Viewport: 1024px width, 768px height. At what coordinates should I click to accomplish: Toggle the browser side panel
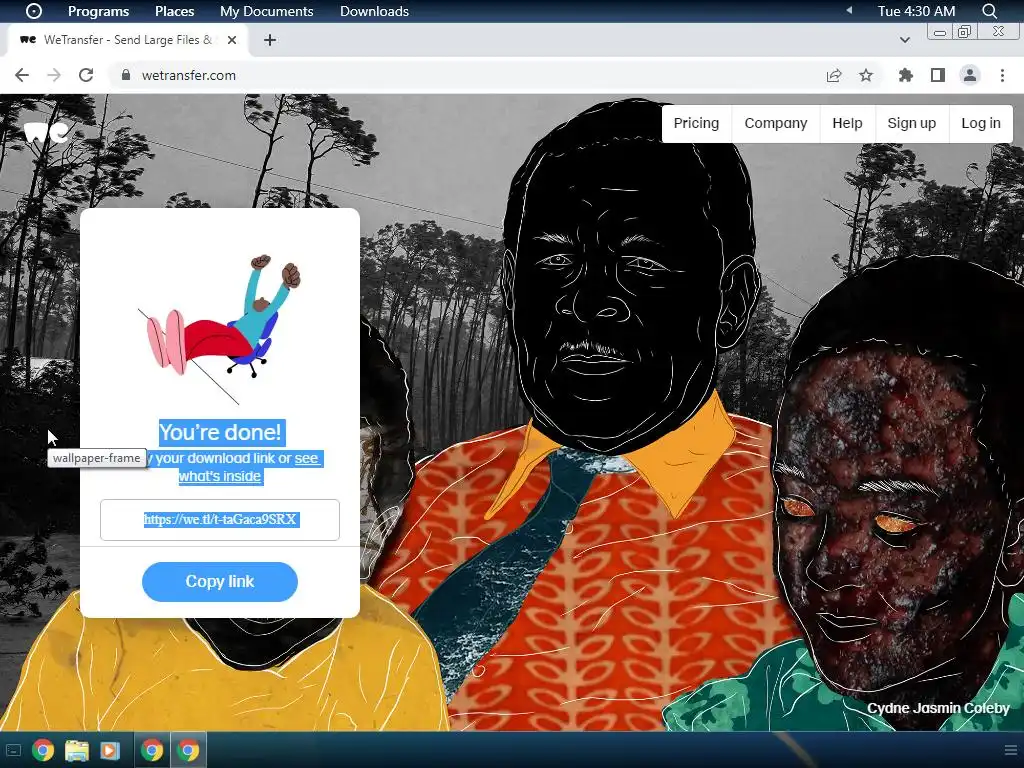click(x=938, y=75)
